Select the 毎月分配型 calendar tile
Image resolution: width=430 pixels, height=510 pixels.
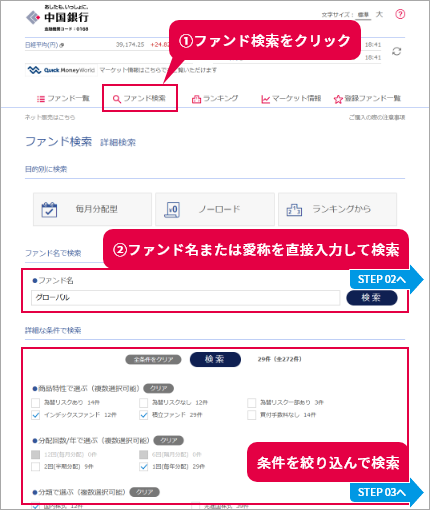click(x=92, y=209)
